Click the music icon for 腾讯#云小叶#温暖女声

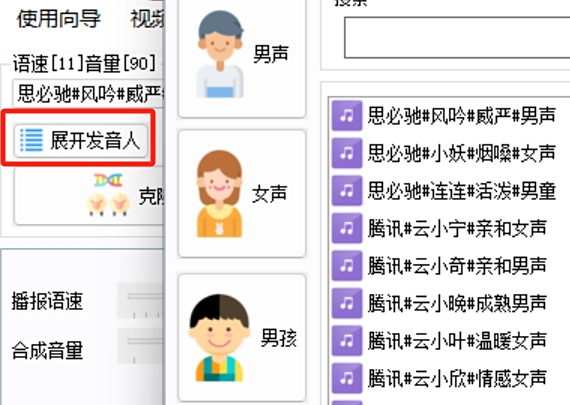tap(347, 340)
